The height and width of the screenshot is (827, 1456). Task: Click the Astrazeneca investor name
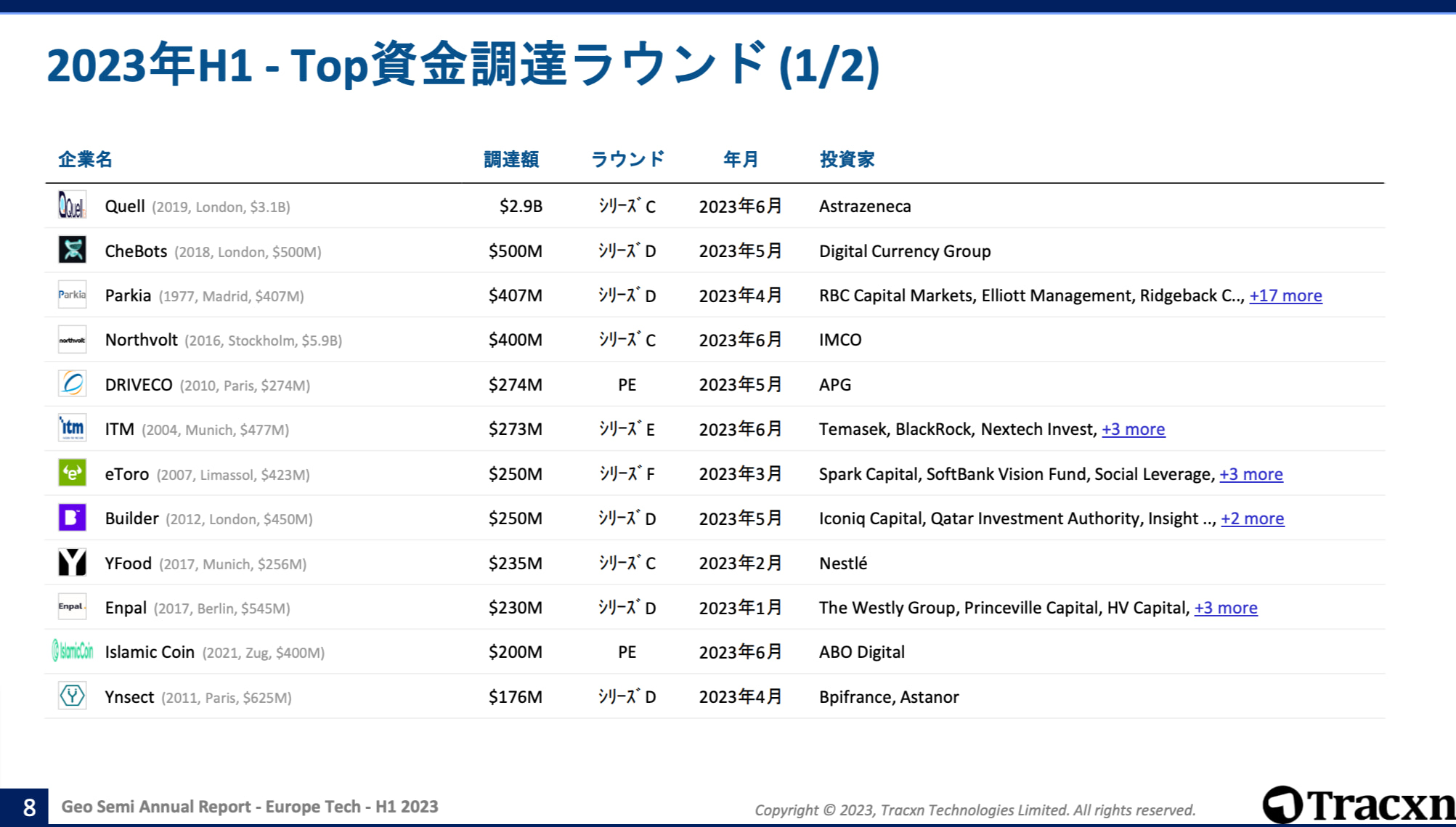tap(865, 206)
